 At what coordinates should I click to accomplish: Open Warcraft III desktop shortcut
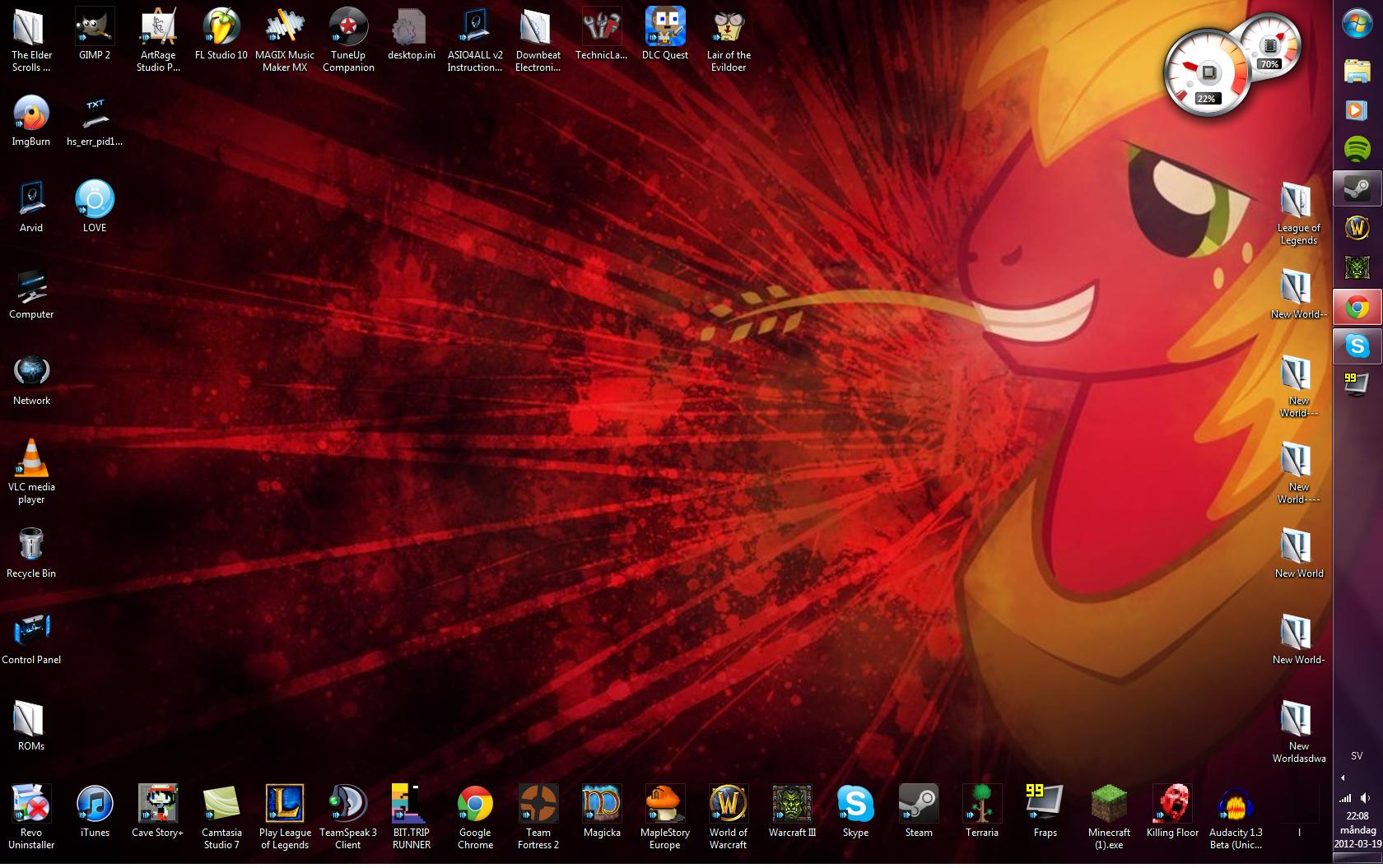tap(792, 812)
